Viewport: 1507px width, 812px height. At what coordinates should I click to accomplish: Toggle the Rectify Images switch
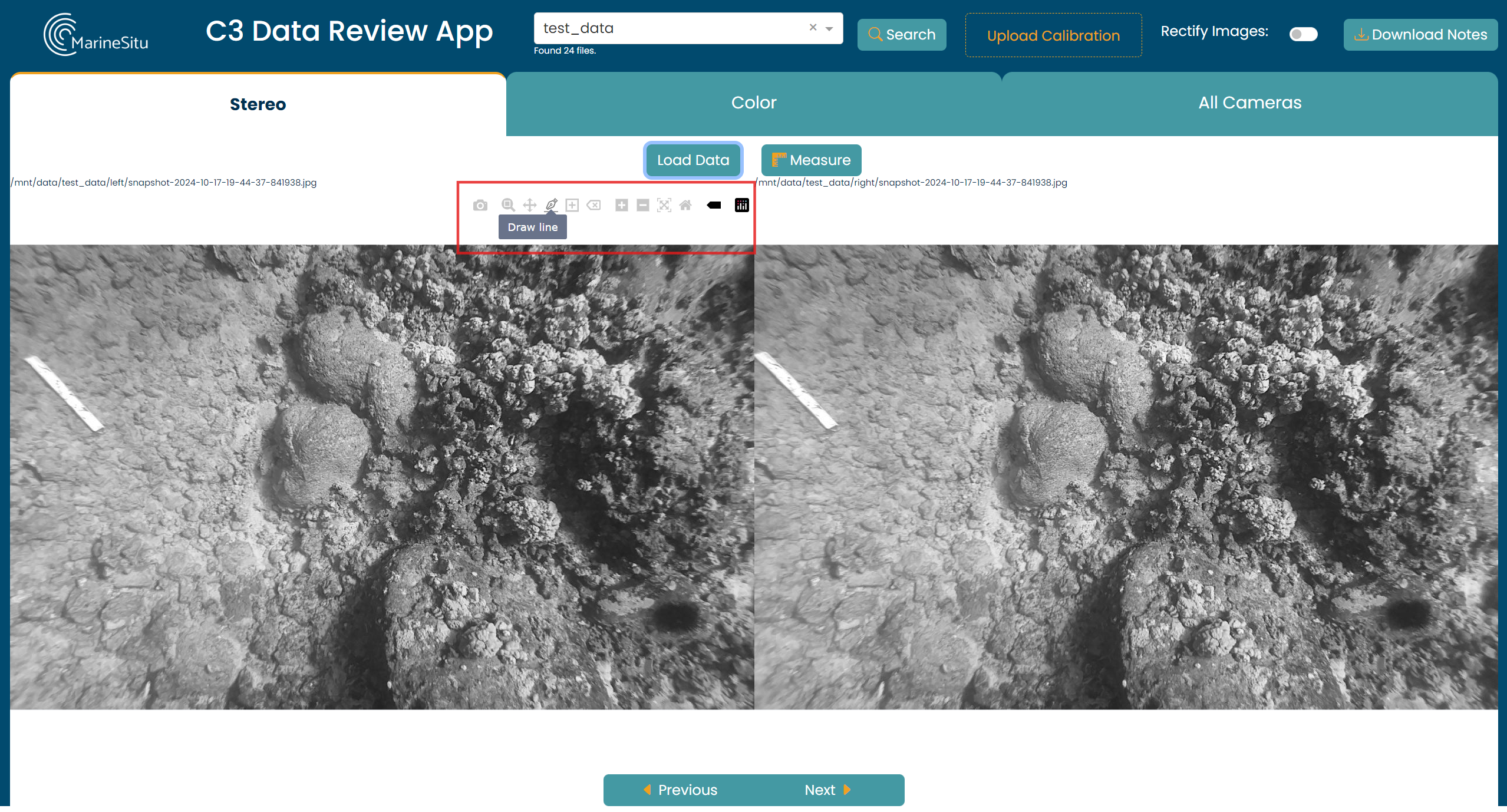click(1302, 34)
